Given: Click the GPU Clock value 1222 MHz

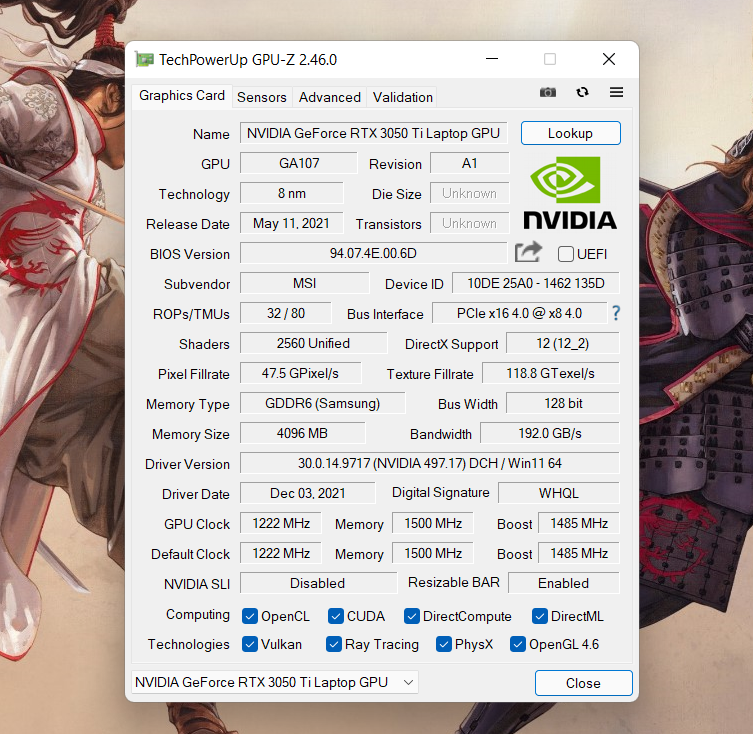Looking at the screenshot, I should point(281,523).
